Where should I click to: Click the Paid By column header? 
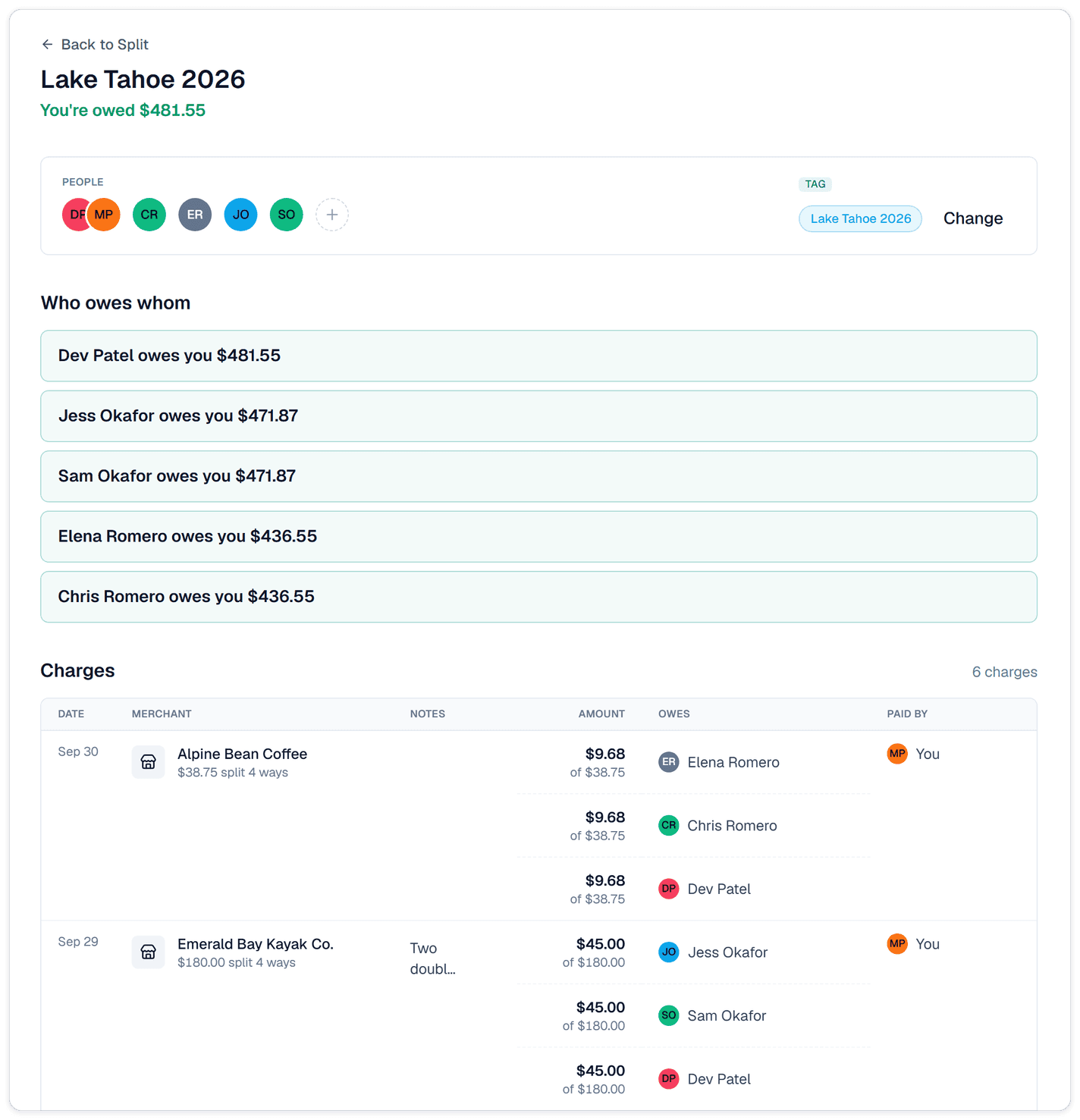pos(907,714)
